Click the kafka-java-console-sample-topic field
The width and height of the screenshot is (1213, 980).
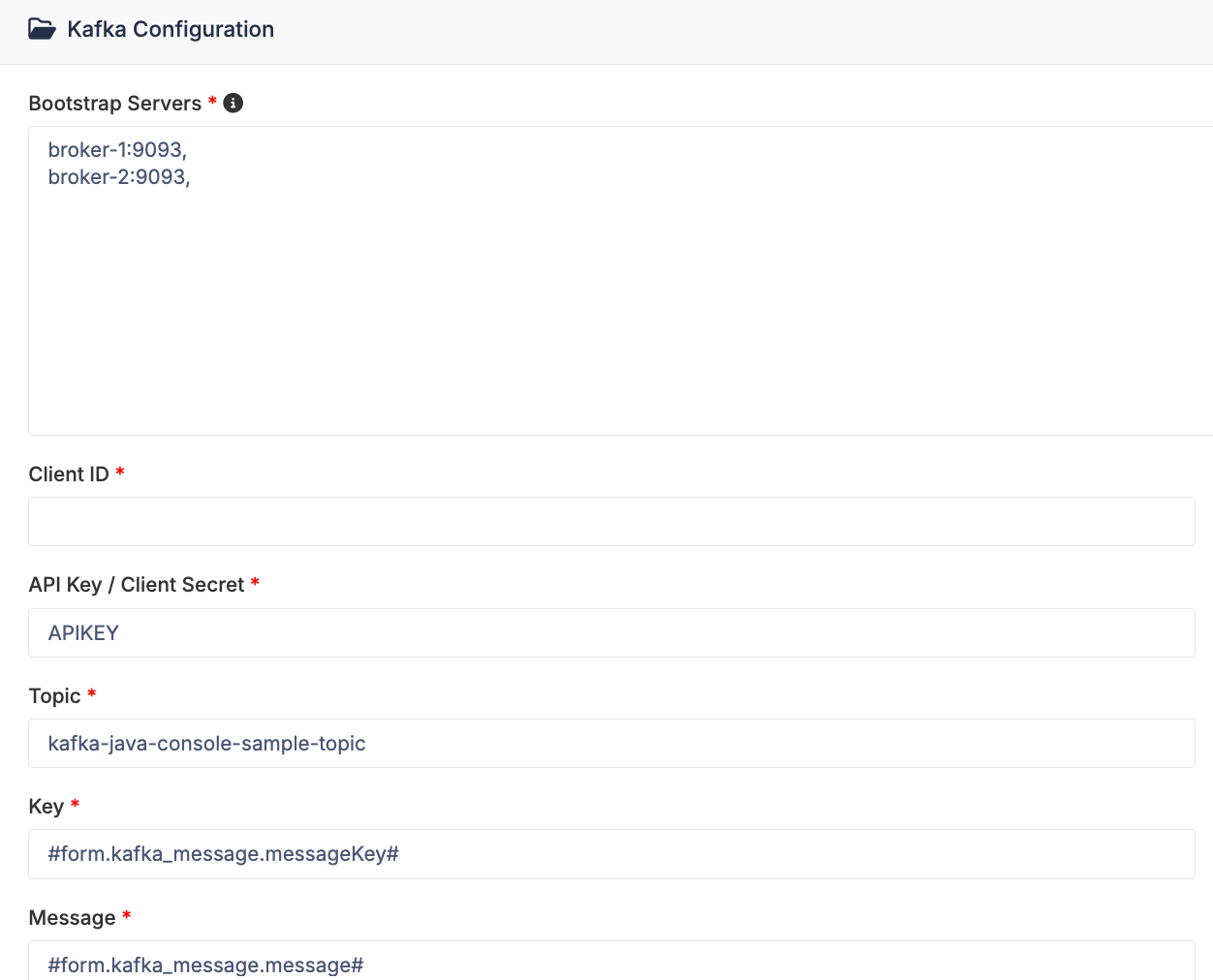(611, 743)
